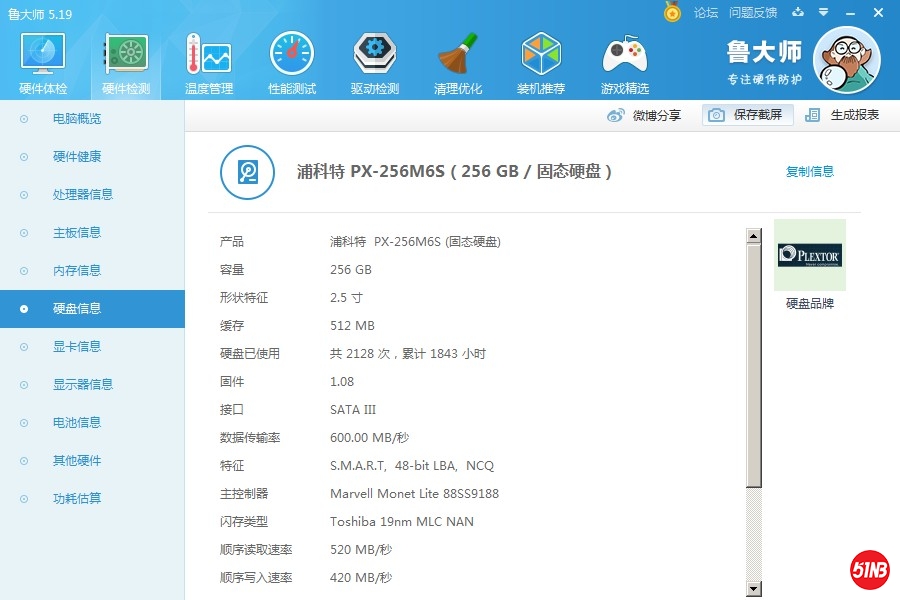The width and height of the screenshot is (900, 600).
Task: Click the vertical scrollbar thumb
Action: point(754,365)
